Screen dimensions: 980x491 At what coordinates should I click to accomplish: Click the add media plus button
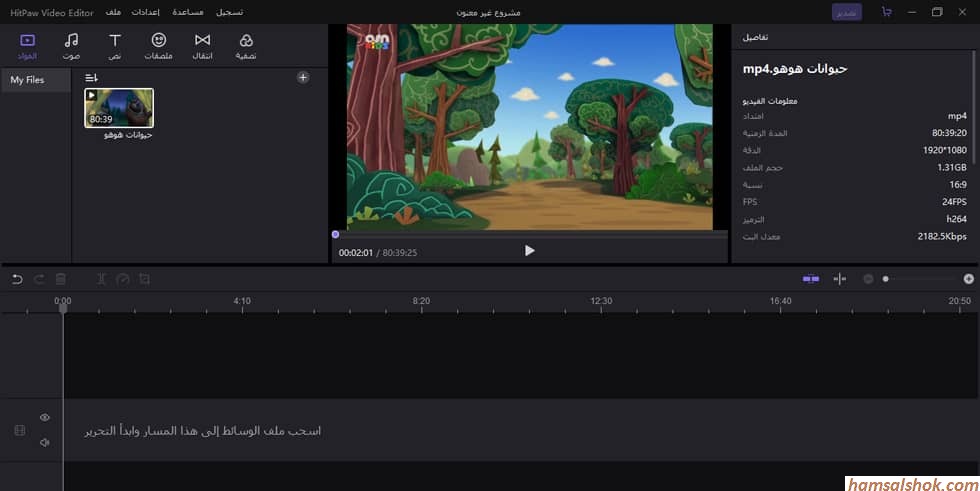pyautogui.click(x=303, y=77)
